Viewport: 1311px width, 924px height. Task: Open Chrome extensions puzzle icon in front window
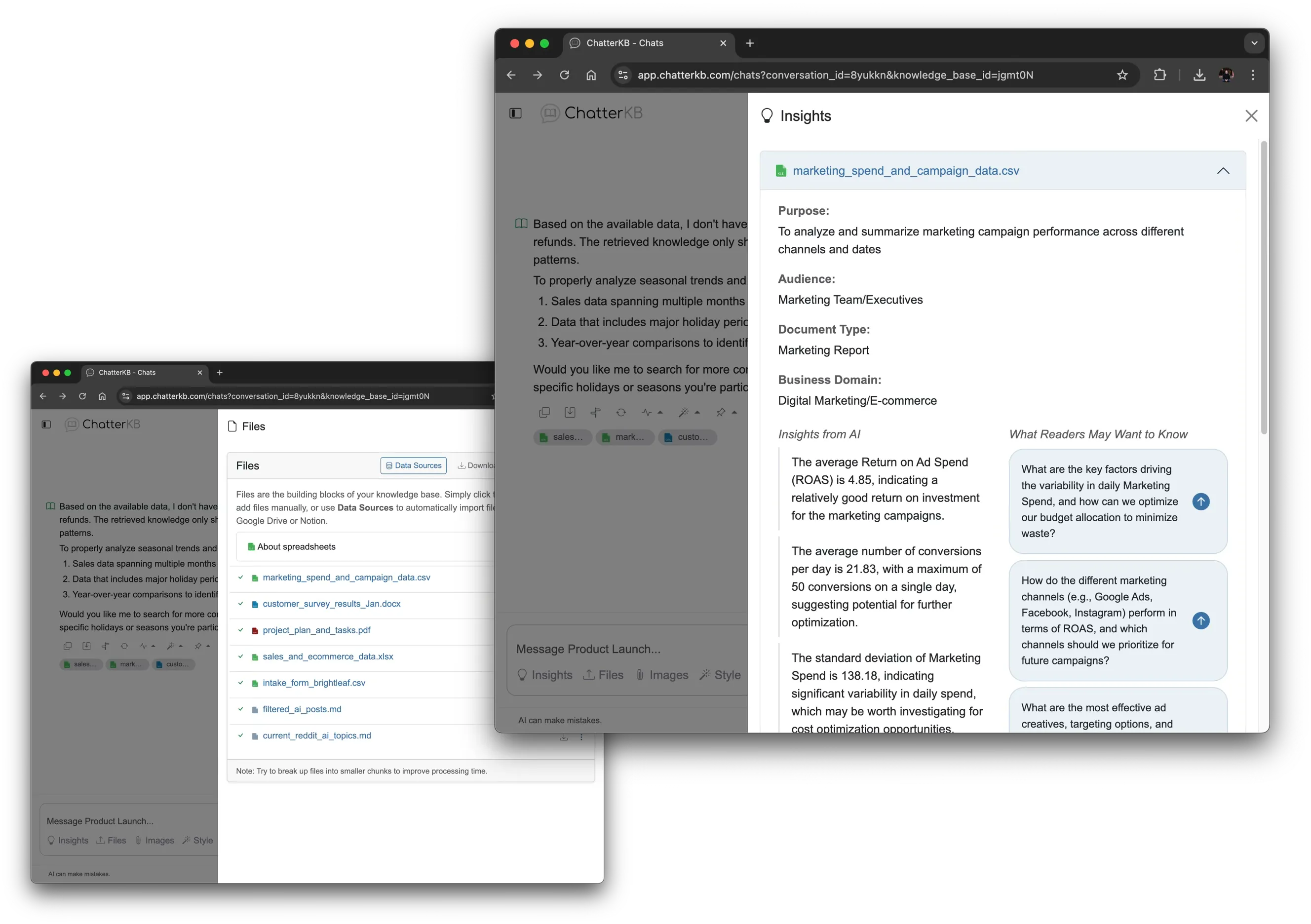1159,75
